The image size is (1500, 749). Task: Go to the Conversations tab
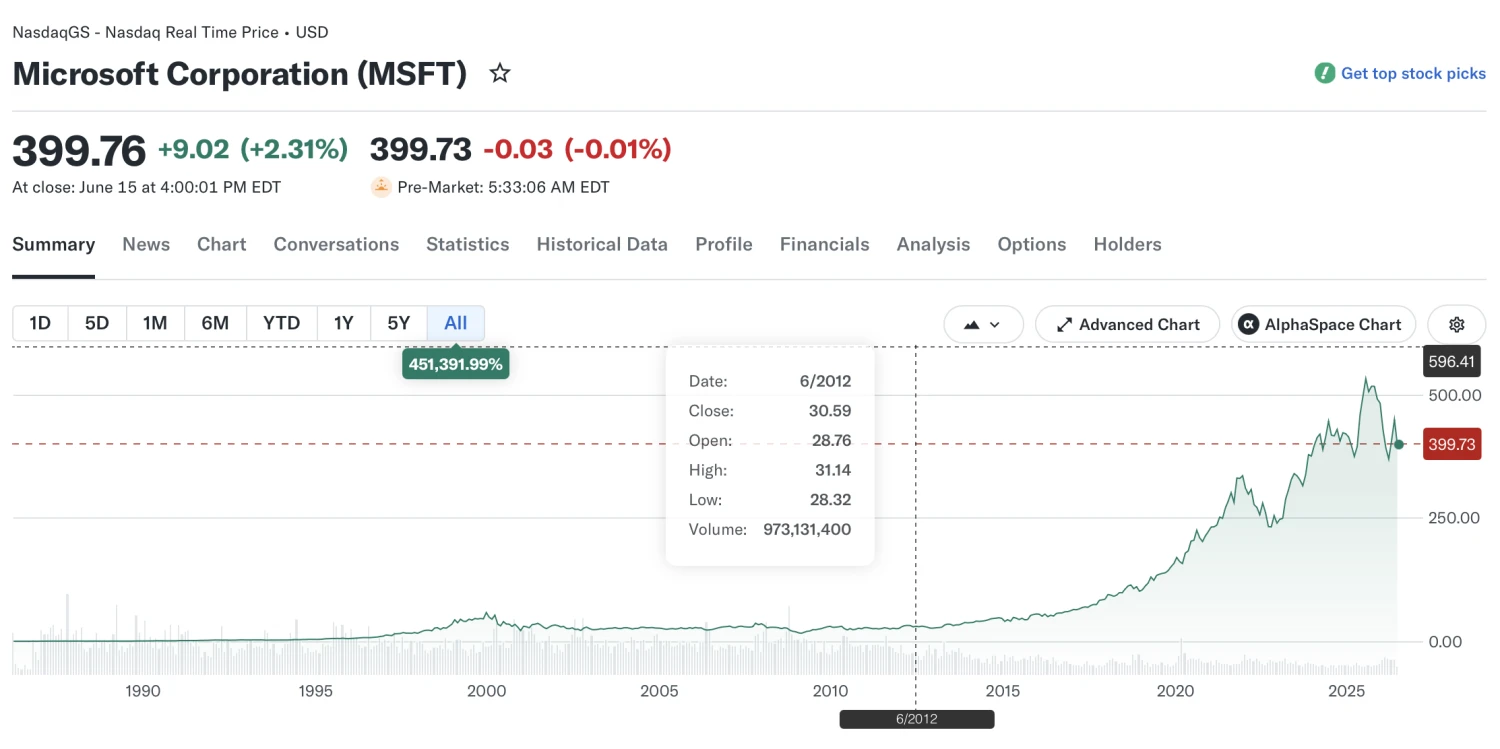pos(336,244)
